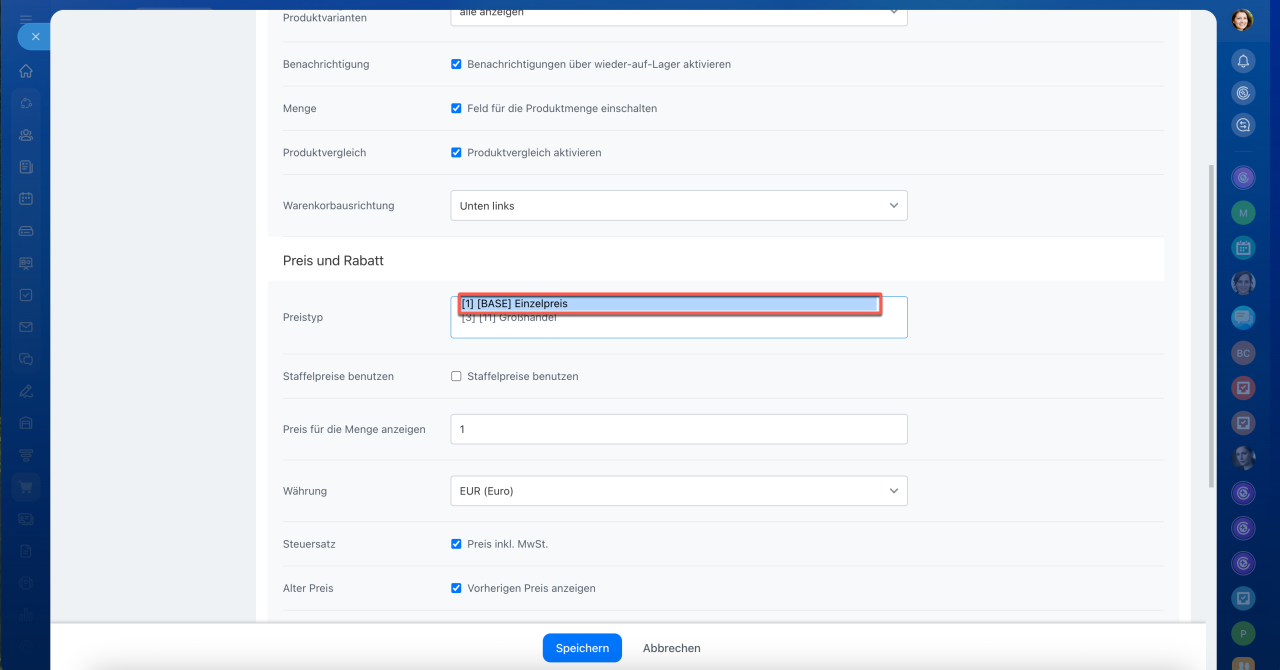The width and height of the screenshot is (1280, 670).
Task: Focus the Preis für die Menge field
Action: pos(678,429)
